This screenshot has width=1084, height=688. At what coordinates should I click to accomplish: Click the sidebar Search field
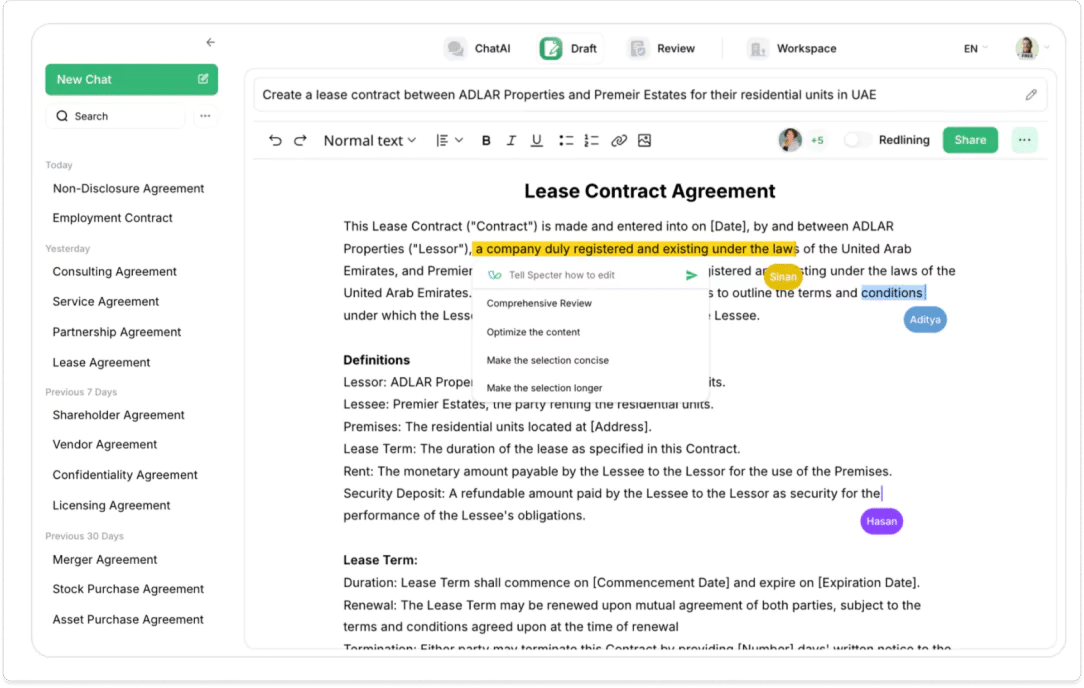tap(115, 116)
